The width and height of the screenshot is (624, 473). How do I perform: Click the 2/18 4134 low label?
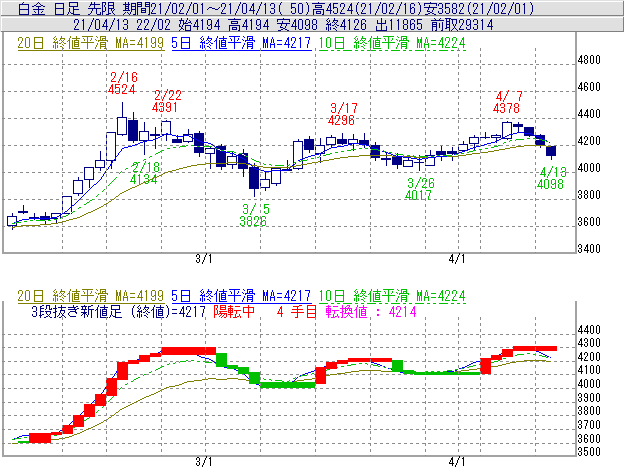click(144, 173)
